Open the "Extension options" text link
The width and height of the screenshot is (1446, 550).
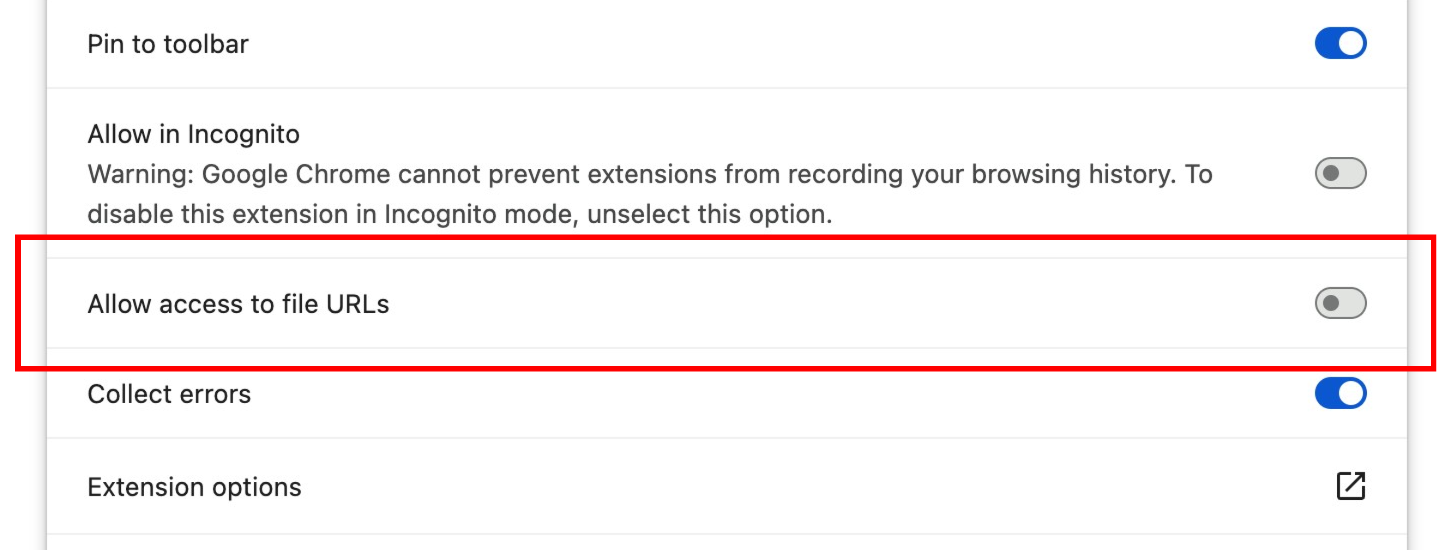(195, 487)
